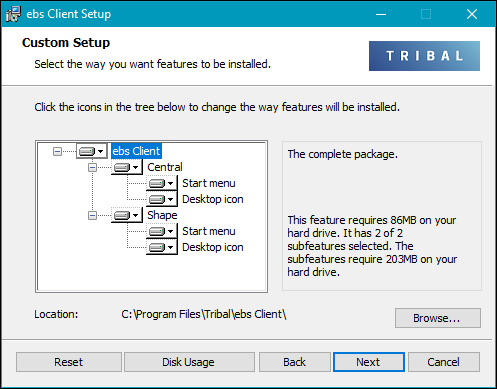Open Start menu drive icon under Central
The width and height of the screenshot is (497, 389).
[162, 183]
